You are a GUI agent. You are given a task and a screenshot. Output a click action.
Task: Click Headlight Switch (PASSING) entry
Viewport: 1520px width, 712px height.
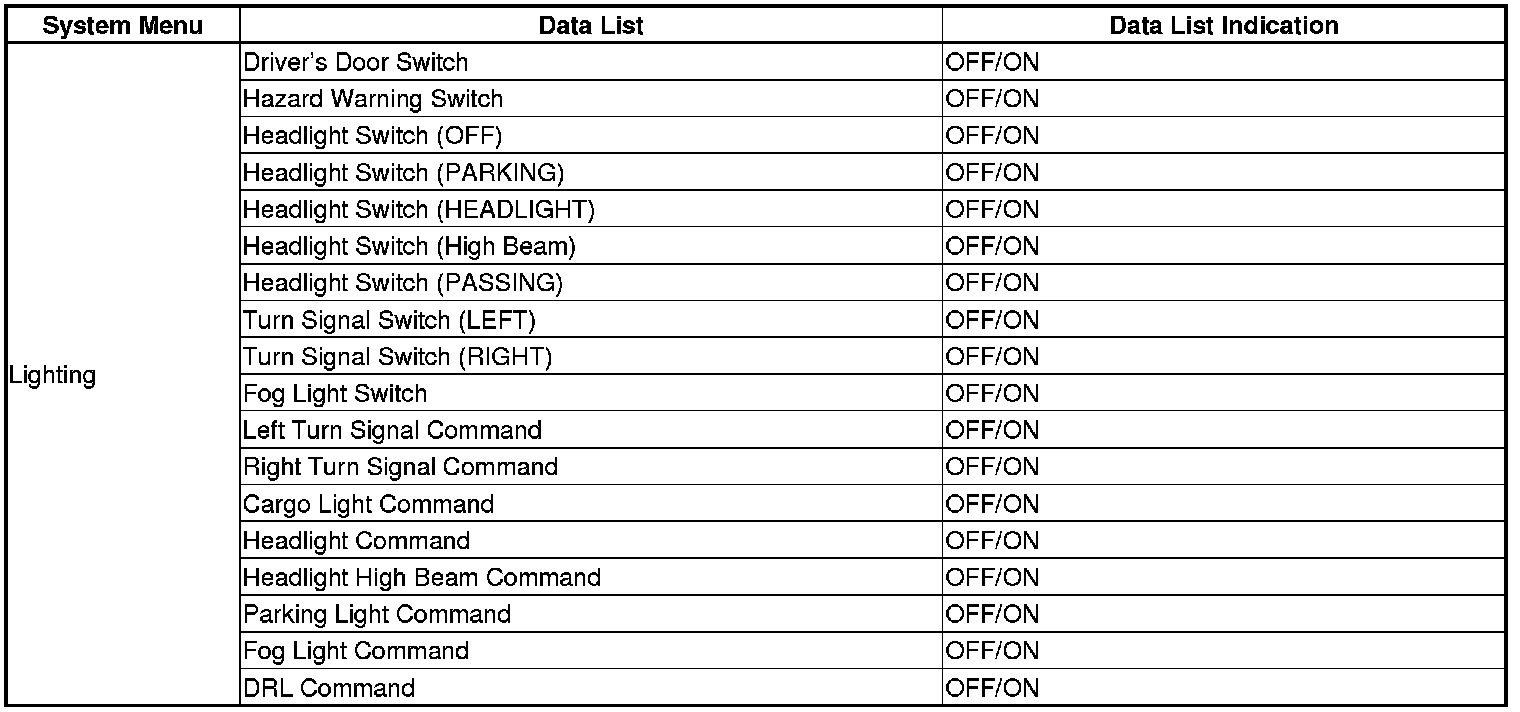[403, 283]
